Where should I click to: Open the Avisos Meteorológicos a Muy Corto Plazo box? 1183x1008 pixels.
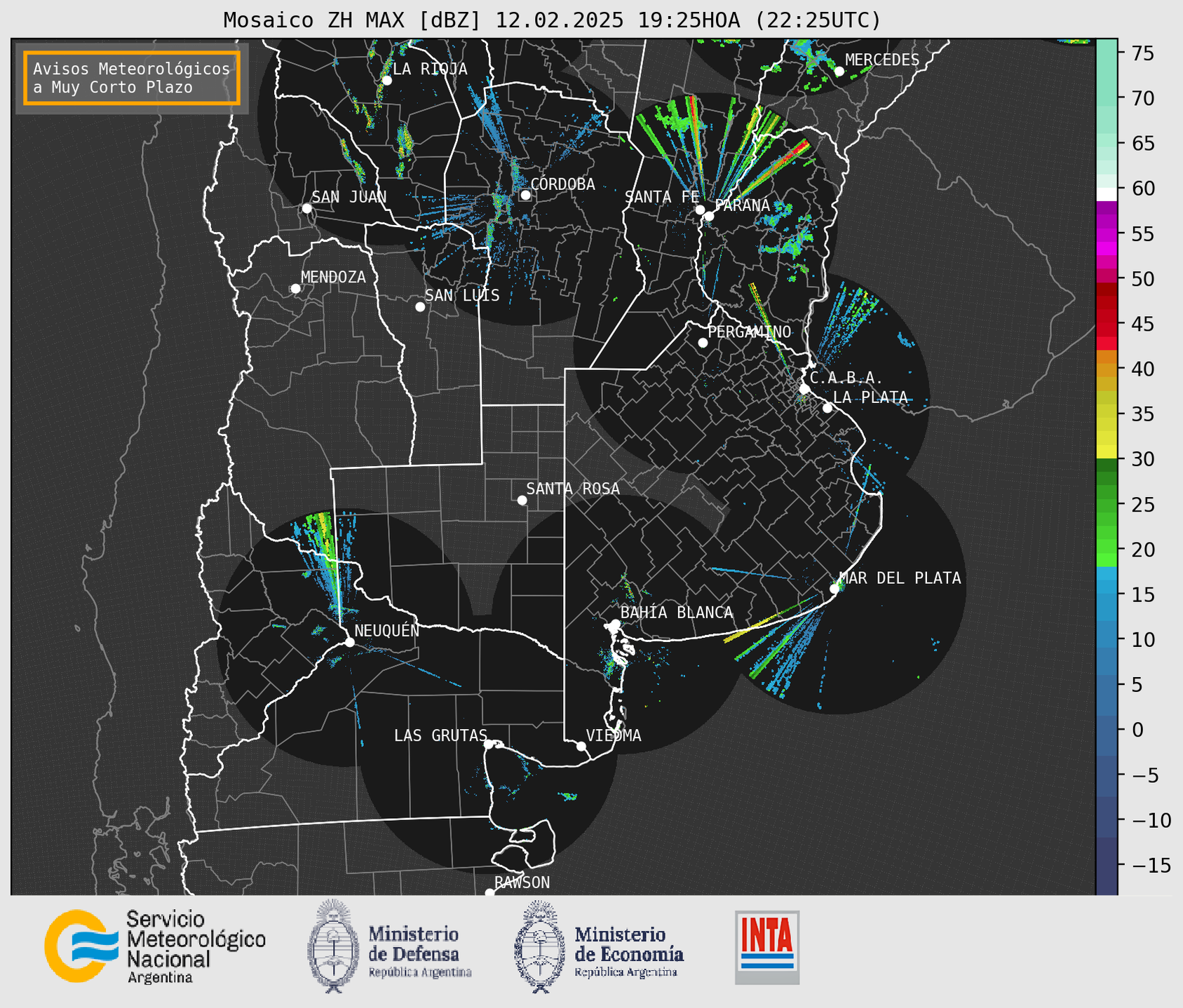tap(132, 78)
